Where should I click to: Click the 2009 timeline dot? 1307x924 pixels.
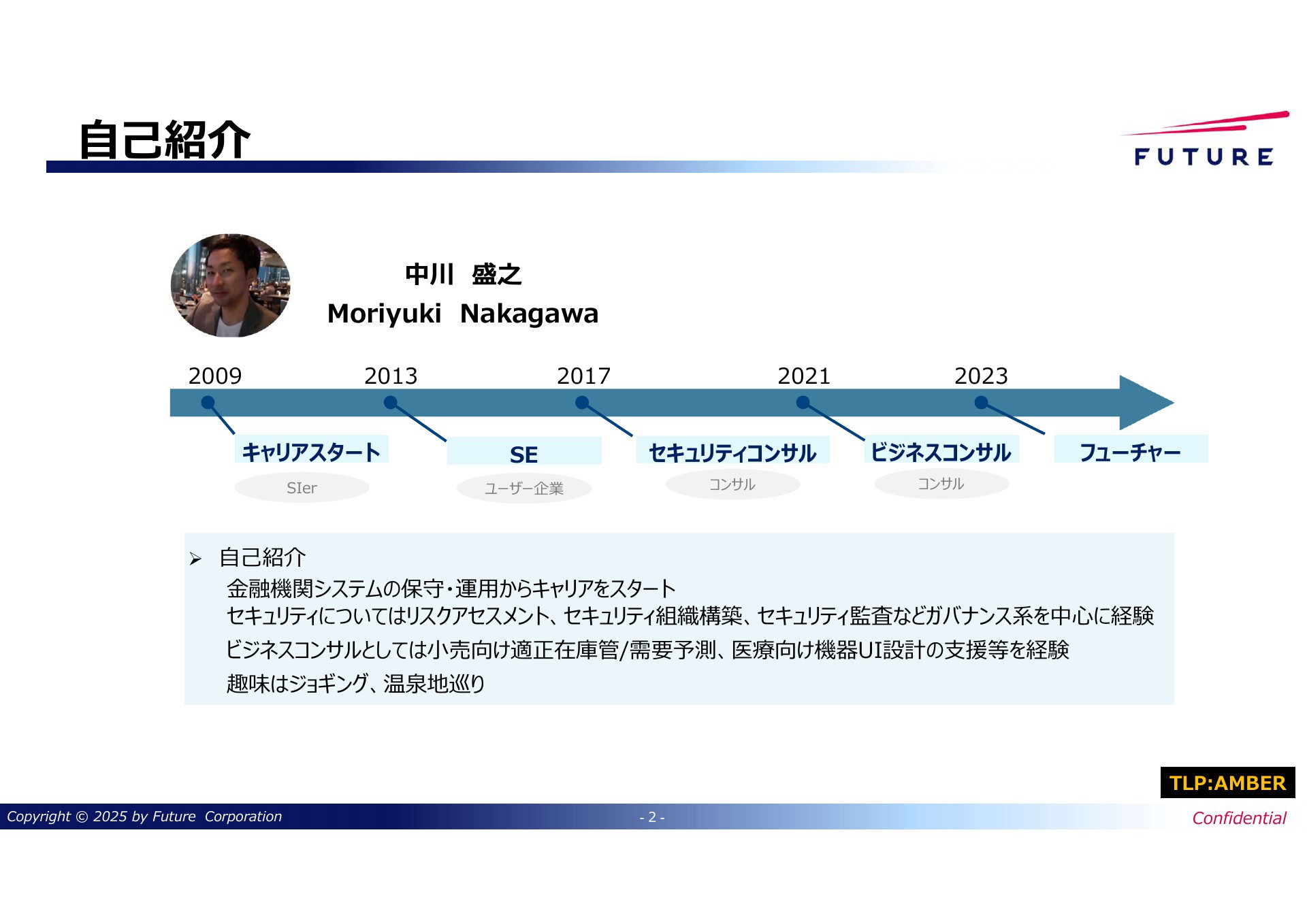(208, 403)
